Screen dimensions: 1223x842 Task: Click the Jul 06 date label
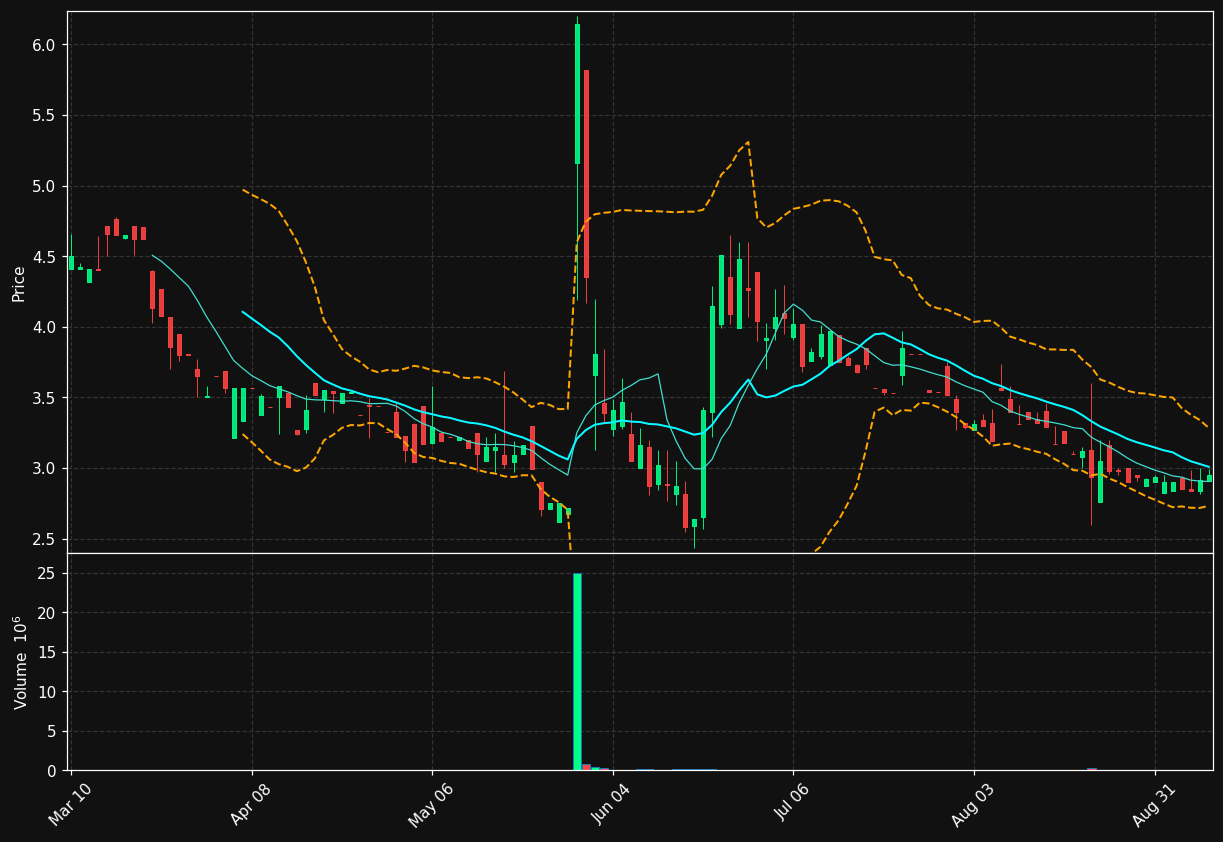793,803
